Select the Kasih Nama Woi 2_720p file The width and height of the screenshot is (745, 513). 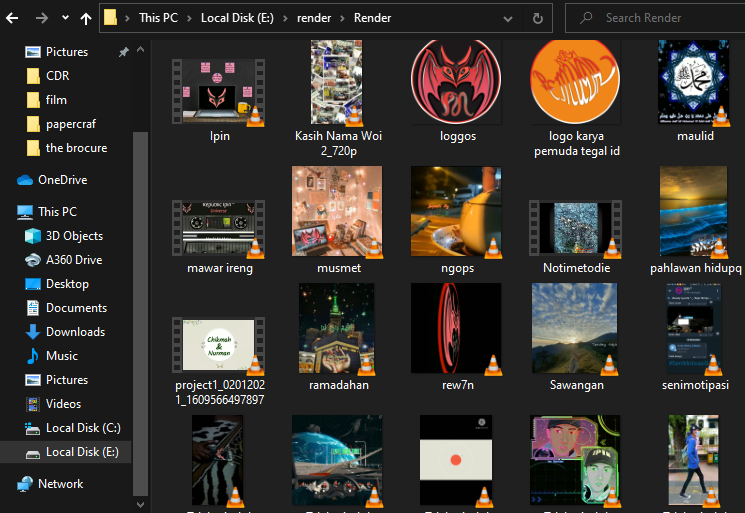(338, 98)
